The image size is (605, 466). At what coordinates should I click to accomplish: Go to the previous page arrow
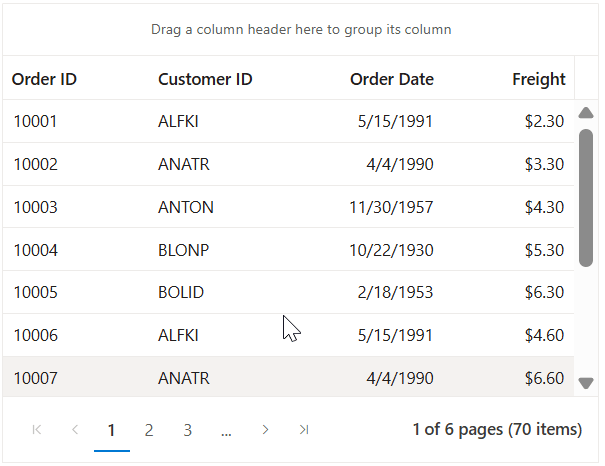[x=75, y=430]
